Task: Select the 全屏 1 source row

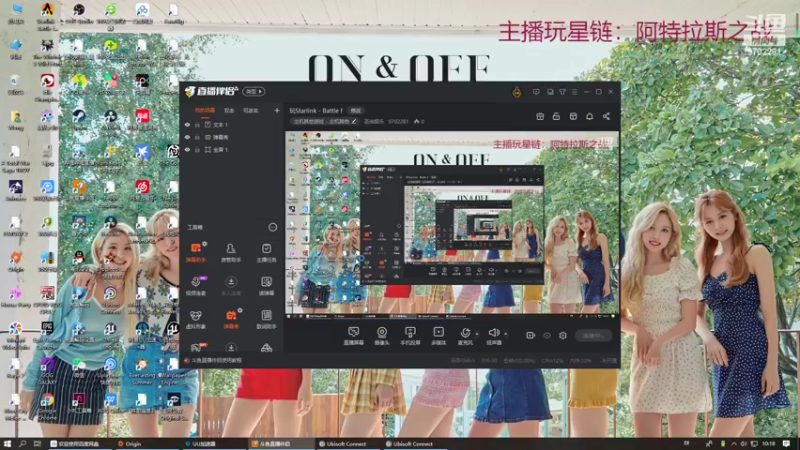Action: pyautogui.click(x=232, y=150)
